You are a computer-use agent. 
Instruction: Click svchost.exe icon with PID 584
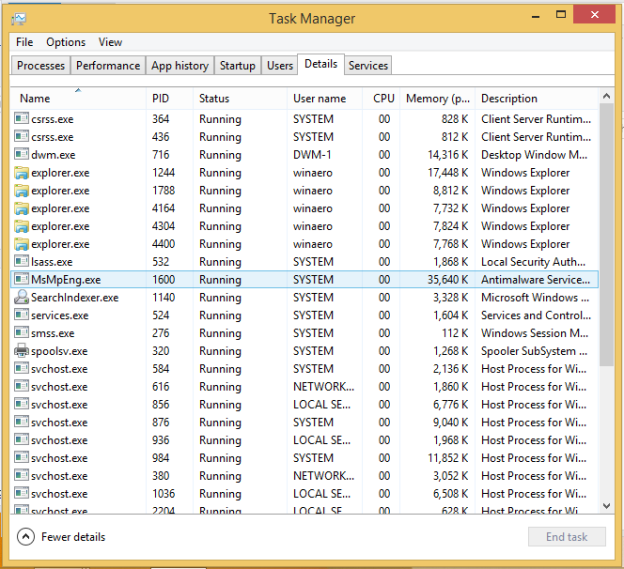pyautogui.click(x=21, y=368)
